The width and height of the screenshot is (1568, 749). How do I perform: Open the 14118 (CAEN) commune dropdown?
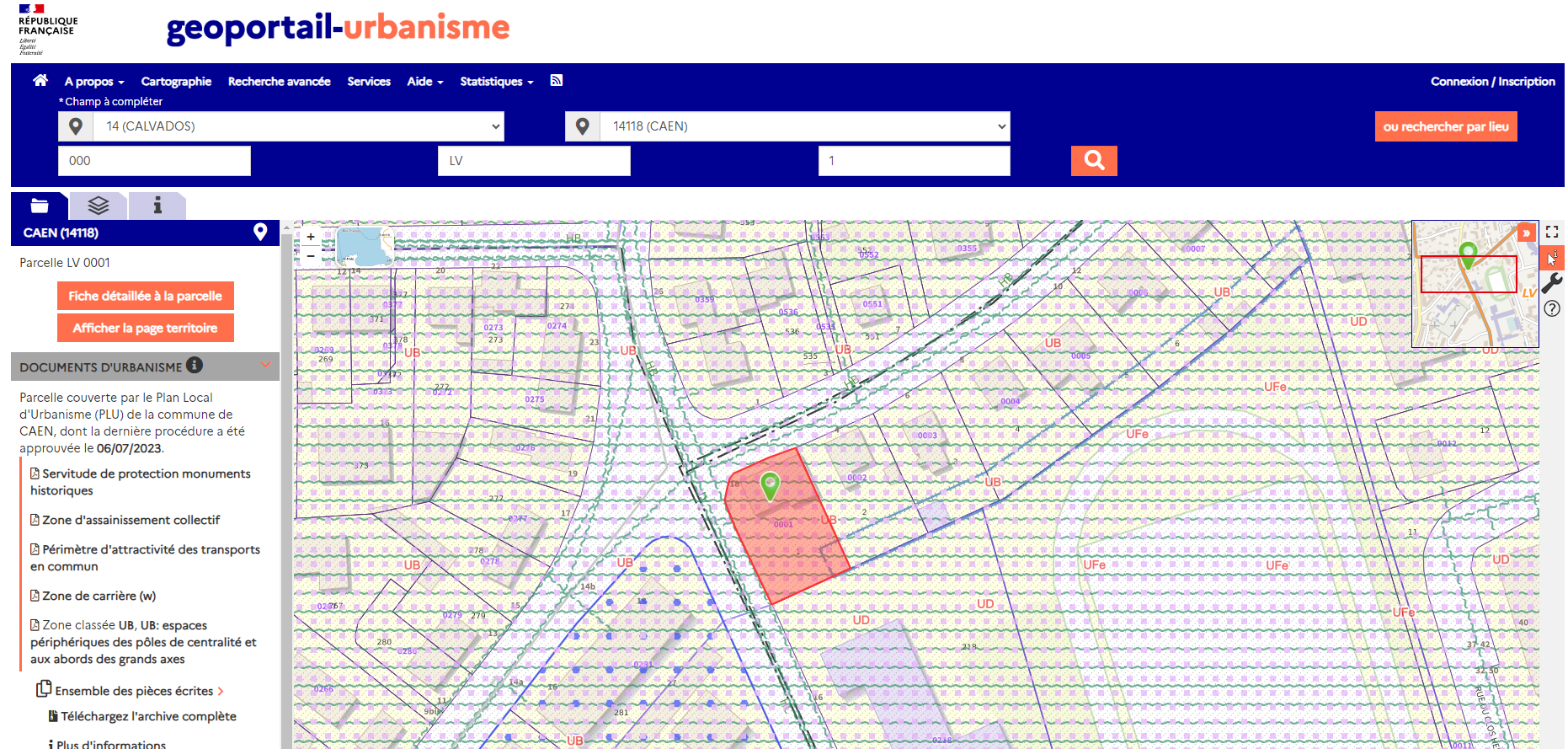805,126
